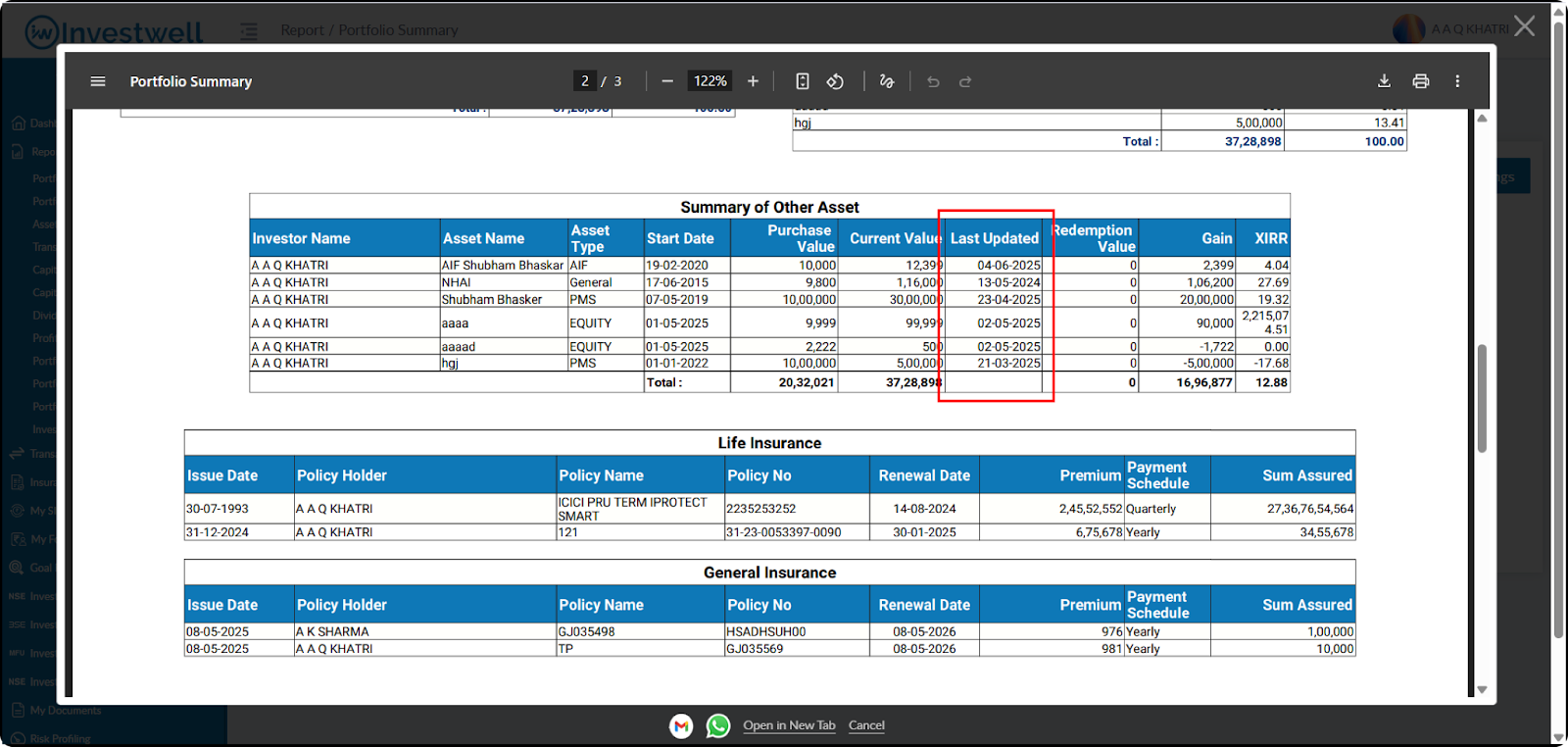This screenshot has width=1568, height=747.
Task: Click the Summary of Other Asset heading
Action: click(769, 207)
